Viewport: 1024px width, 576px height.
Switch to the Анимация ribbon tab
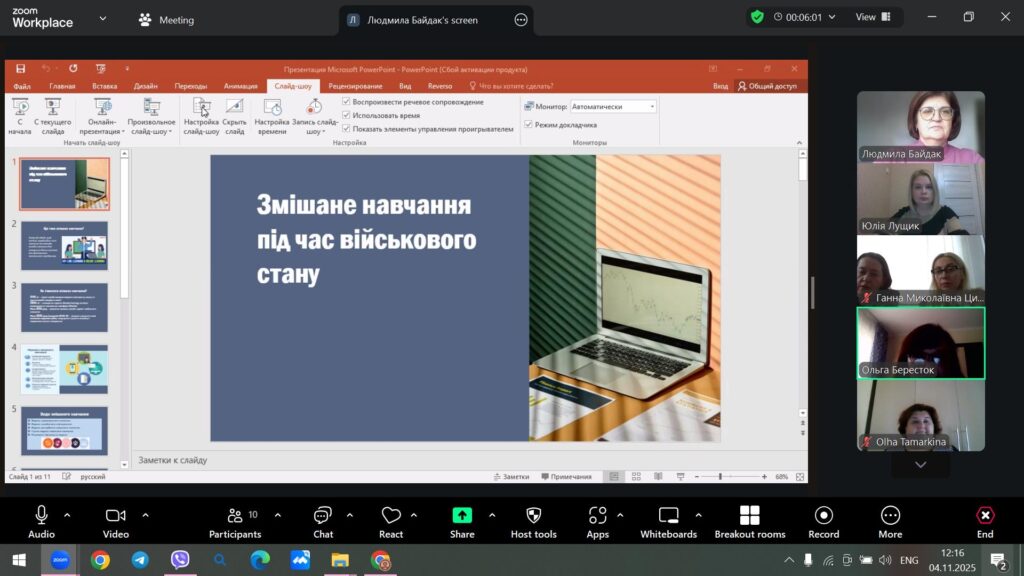[240, 86]
